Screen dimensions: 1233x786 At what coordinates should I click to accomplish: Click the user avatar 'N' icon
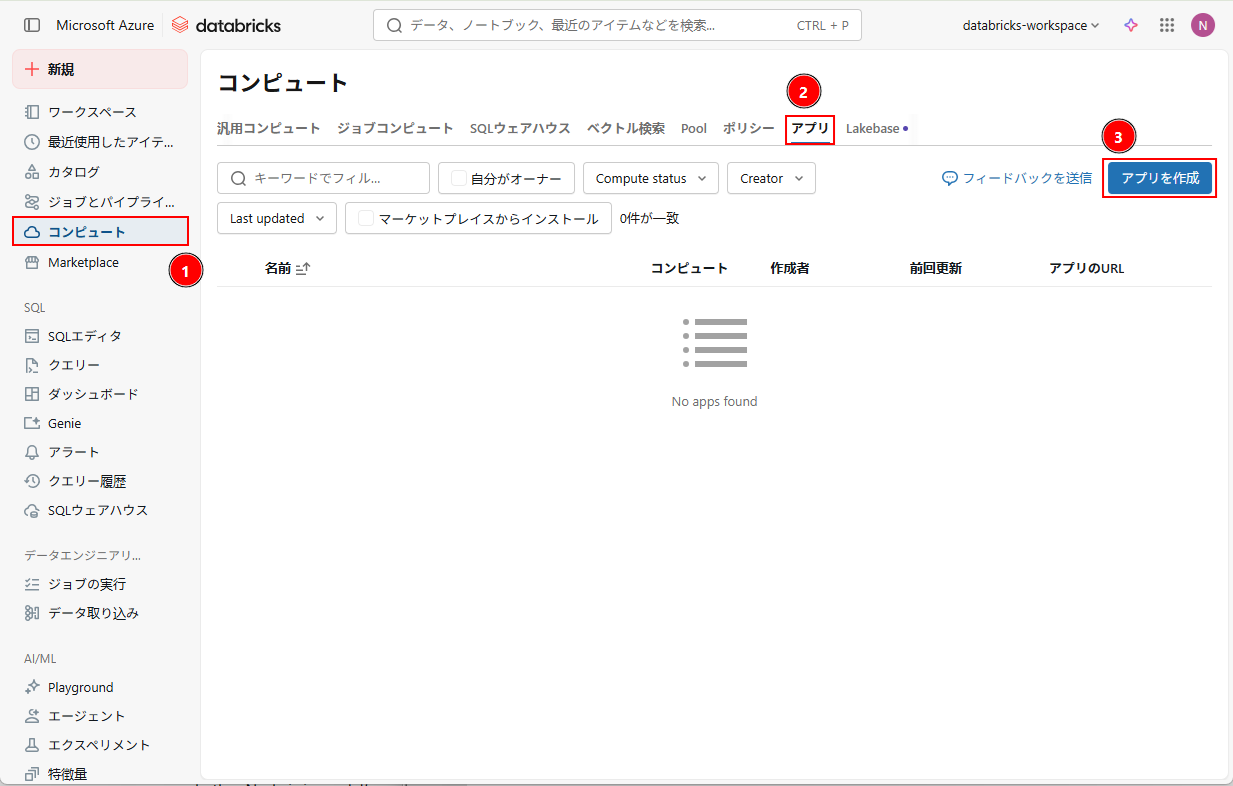pyautogui.click(x=1202, y=25)
